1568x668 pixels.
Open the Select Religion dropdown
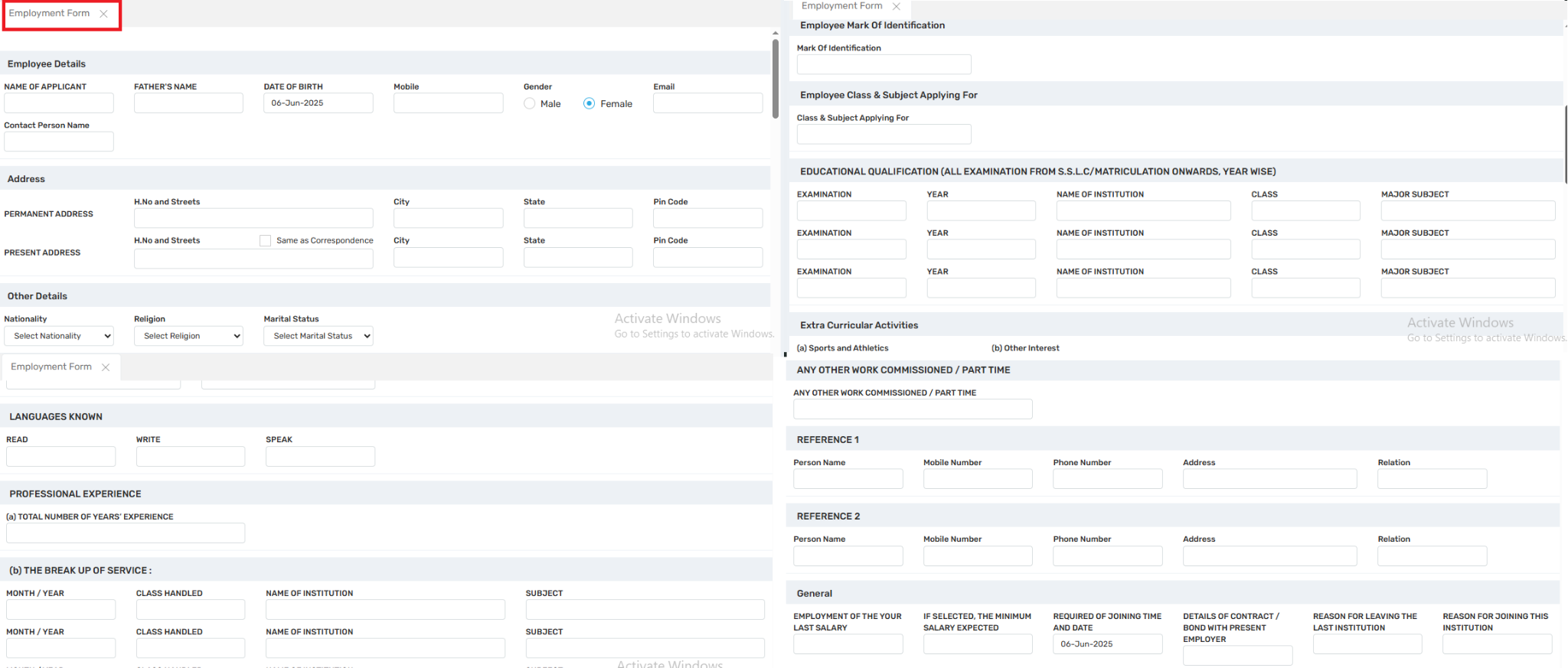pos(188,336)
